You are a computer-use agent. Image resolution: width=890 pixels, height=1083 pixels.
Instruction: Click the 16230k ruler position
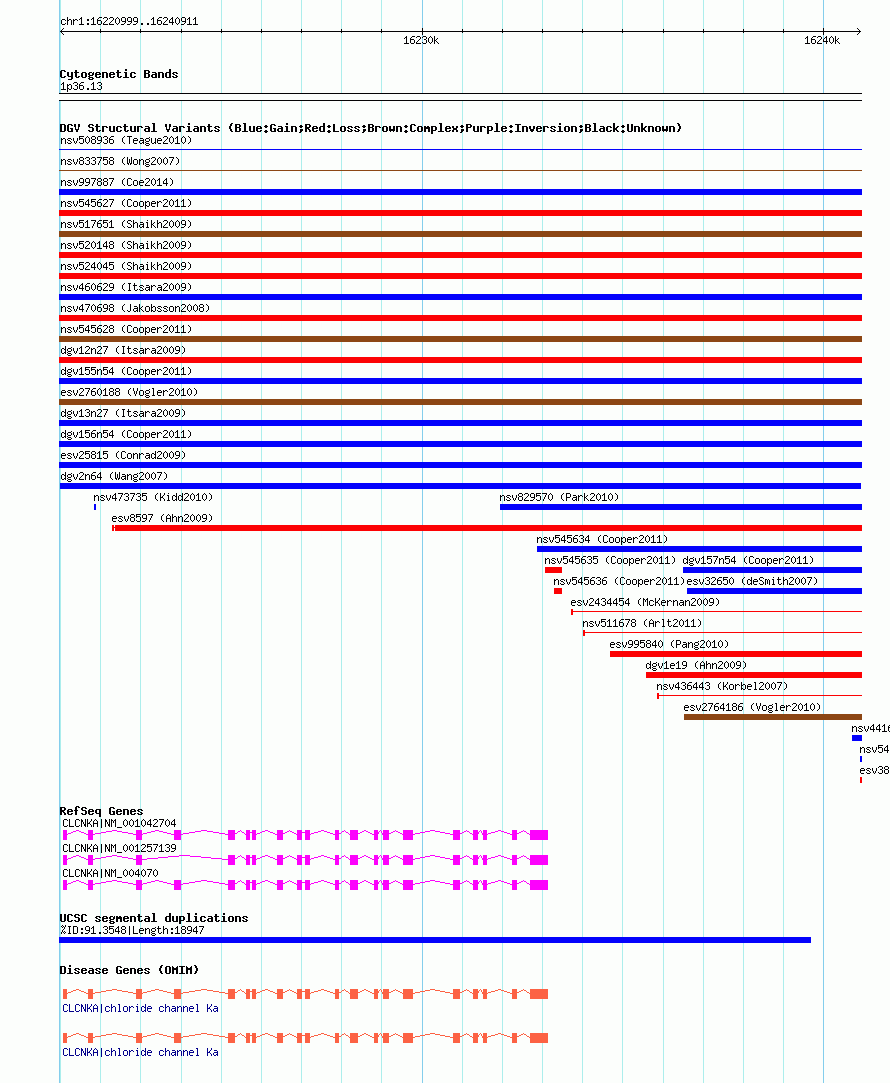click(421, 41)
